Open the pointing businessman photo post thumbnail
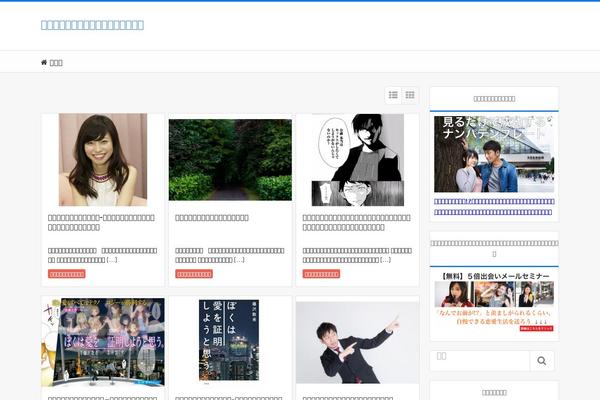Image resolution: width=600 pixels, height=400 pixels. [x=357, y=343]
